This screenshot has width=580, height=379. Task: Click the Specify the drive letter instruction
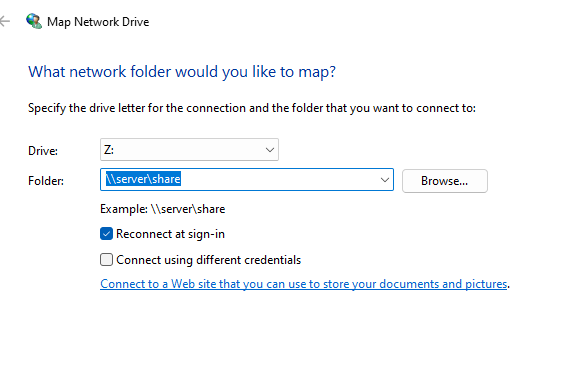(x=252, y=108)
